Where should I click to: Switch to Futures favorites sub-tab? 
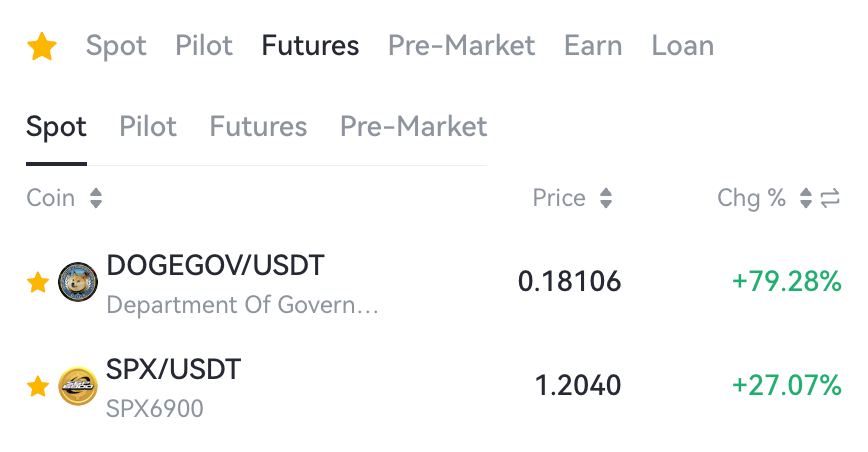click(x=258, y=126)
